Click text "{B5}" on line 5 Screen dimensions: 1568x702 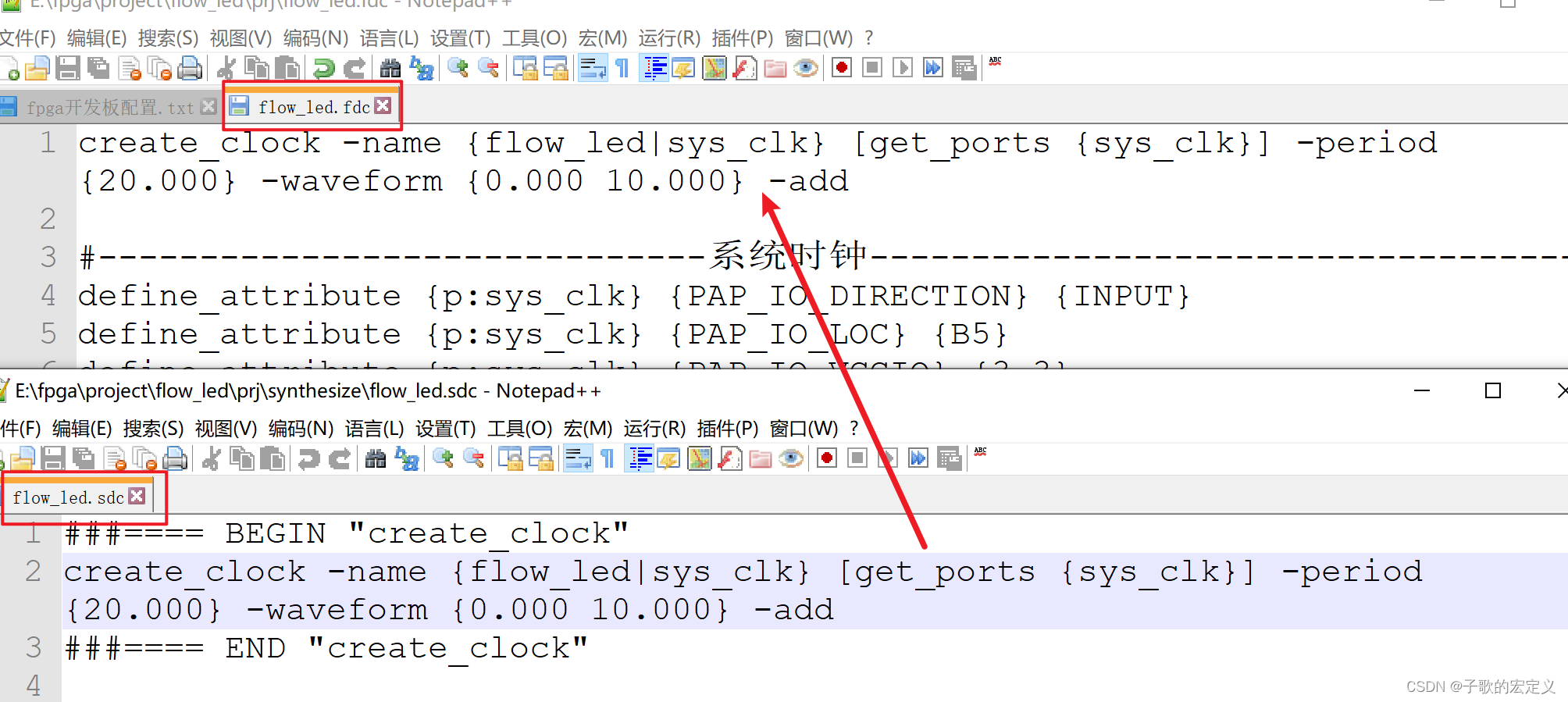click(x=971, y=334)
